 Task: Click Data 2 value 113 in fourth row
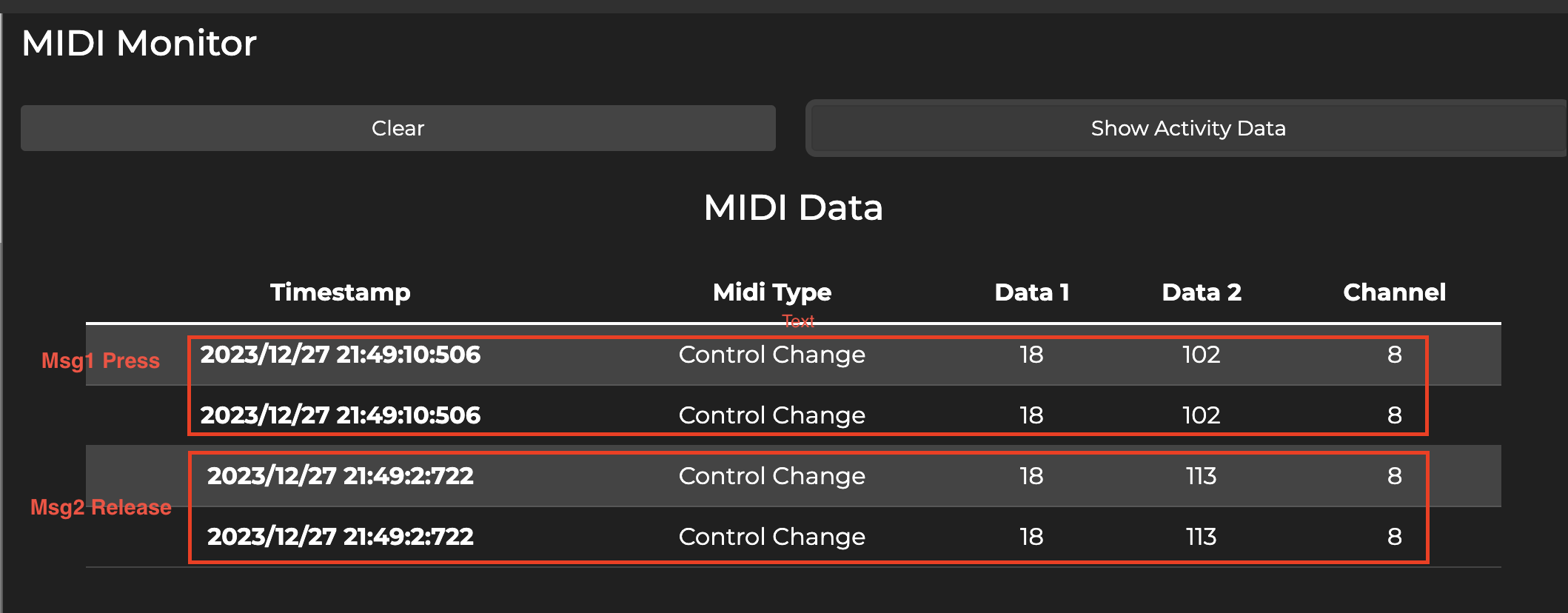[x=1201, y=537]
